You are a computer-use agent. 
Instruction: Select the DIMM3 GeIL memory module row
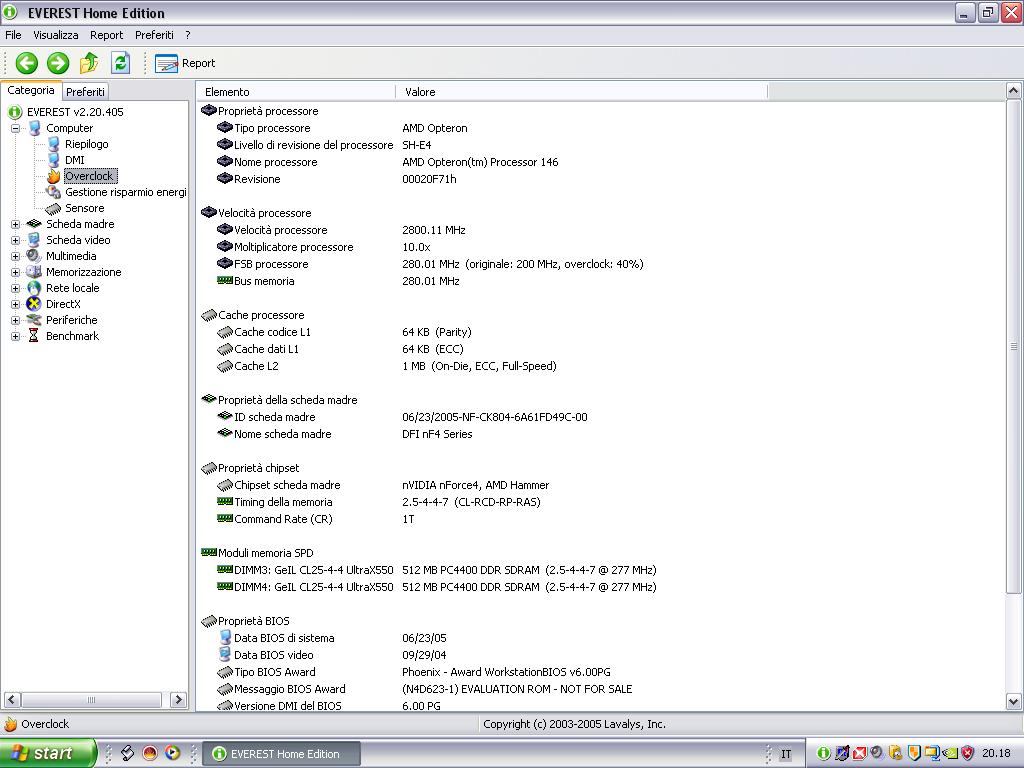436,569
